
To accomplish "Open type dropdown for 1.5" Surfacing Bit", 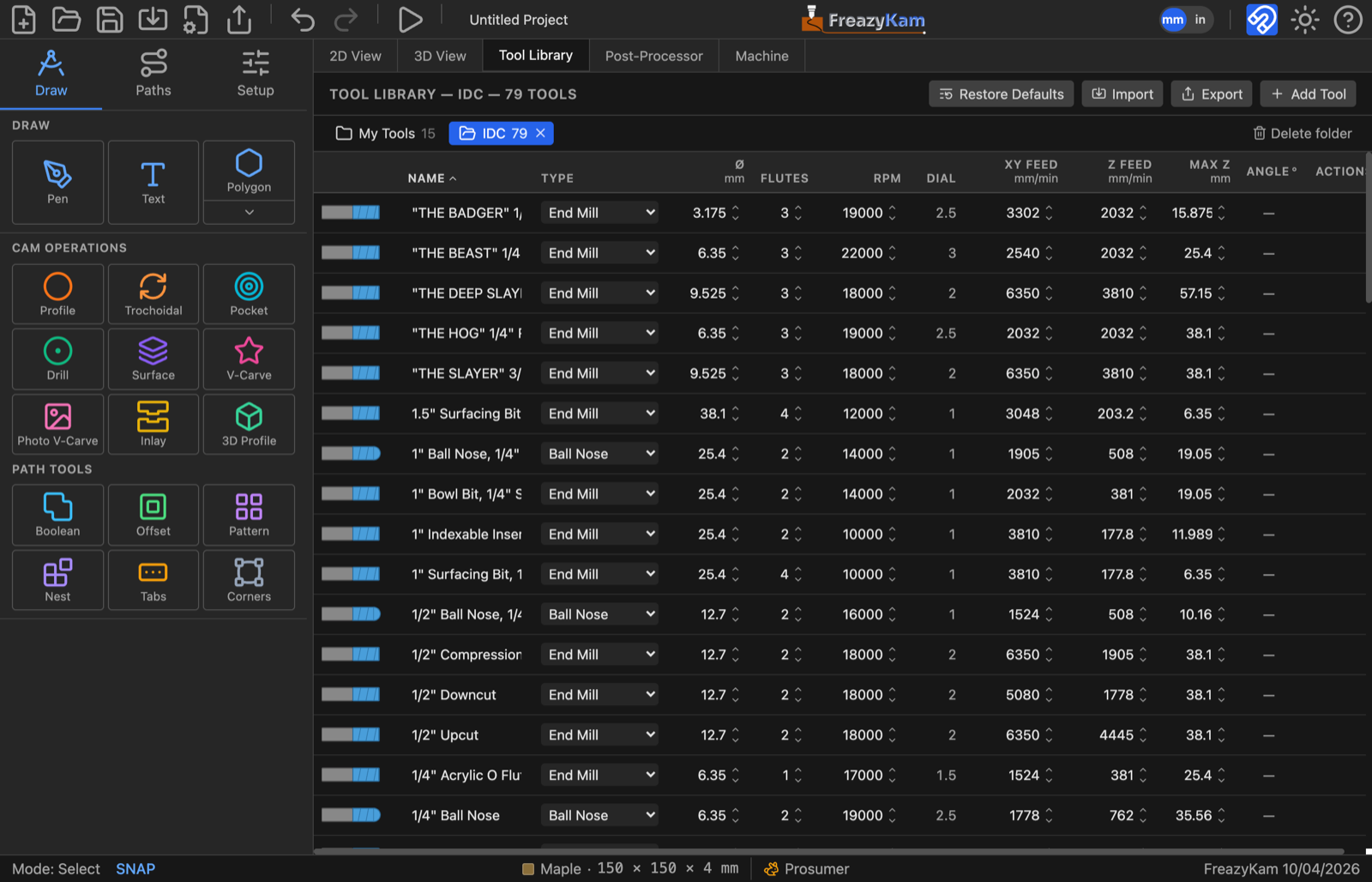I will (599, 414).
